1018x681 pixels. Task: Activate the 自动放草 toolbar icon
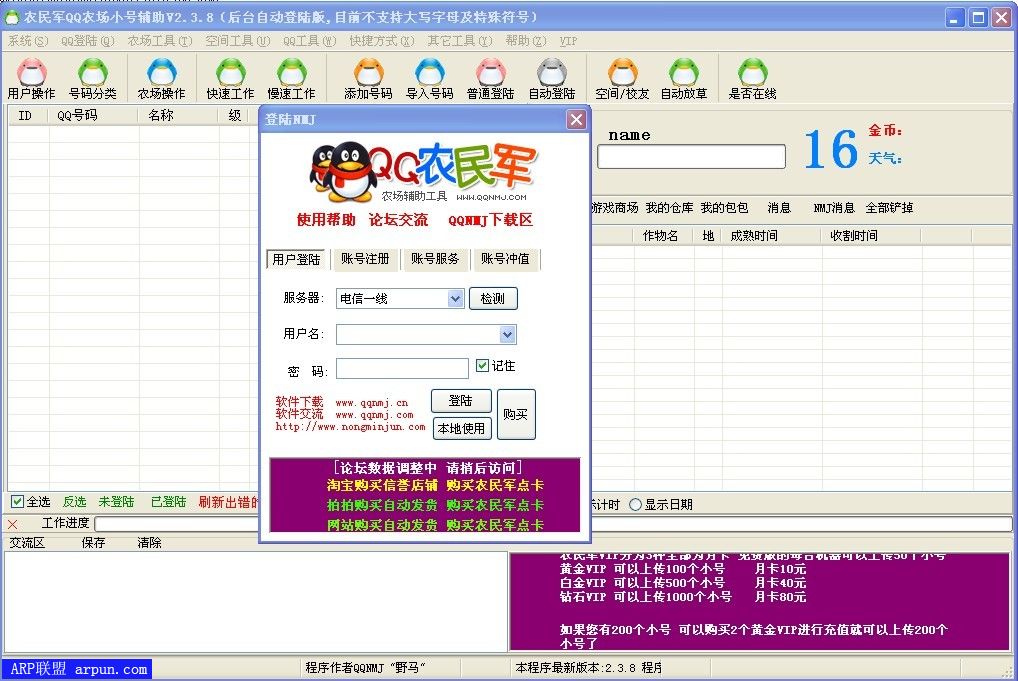[x=684, y=79]
